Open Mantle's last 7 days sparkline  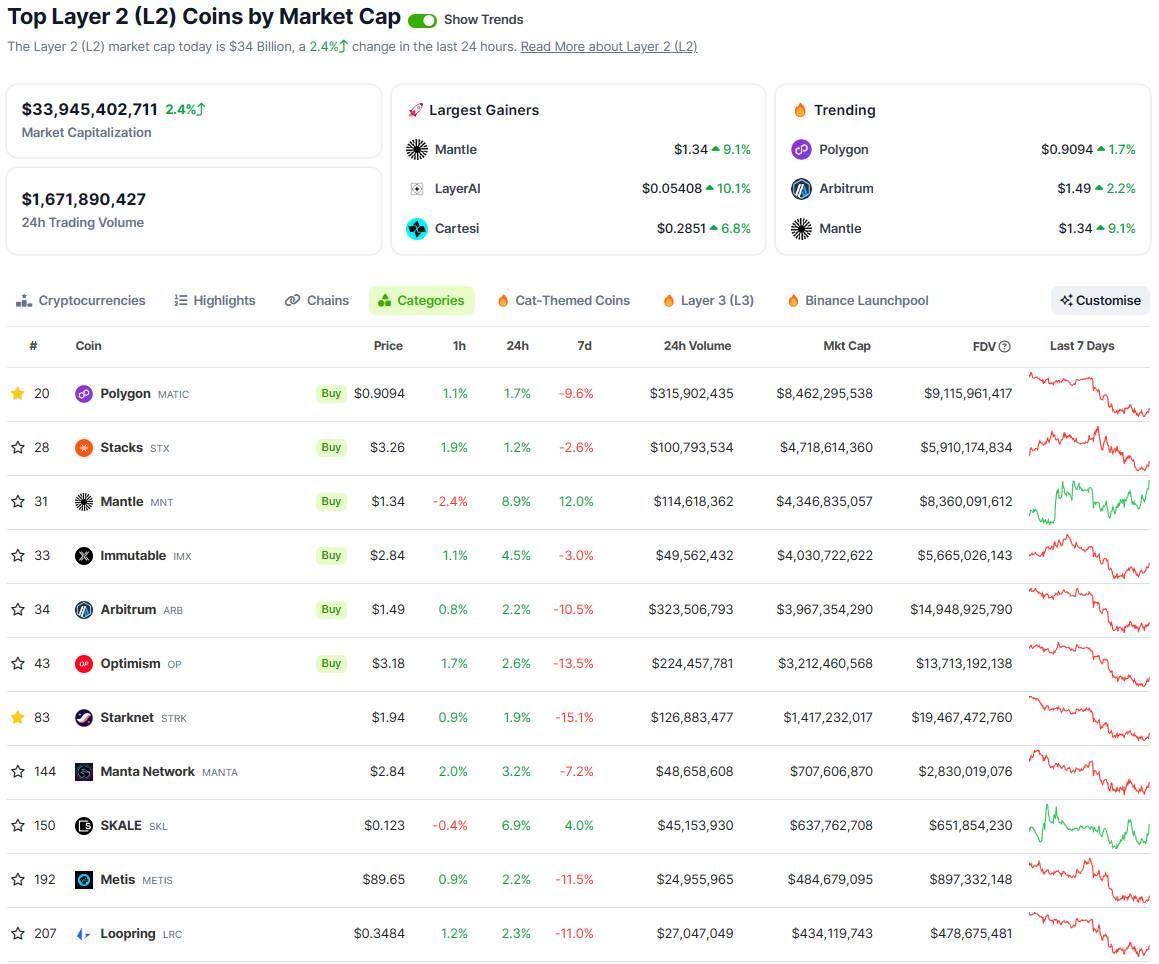coord(1089,501)
